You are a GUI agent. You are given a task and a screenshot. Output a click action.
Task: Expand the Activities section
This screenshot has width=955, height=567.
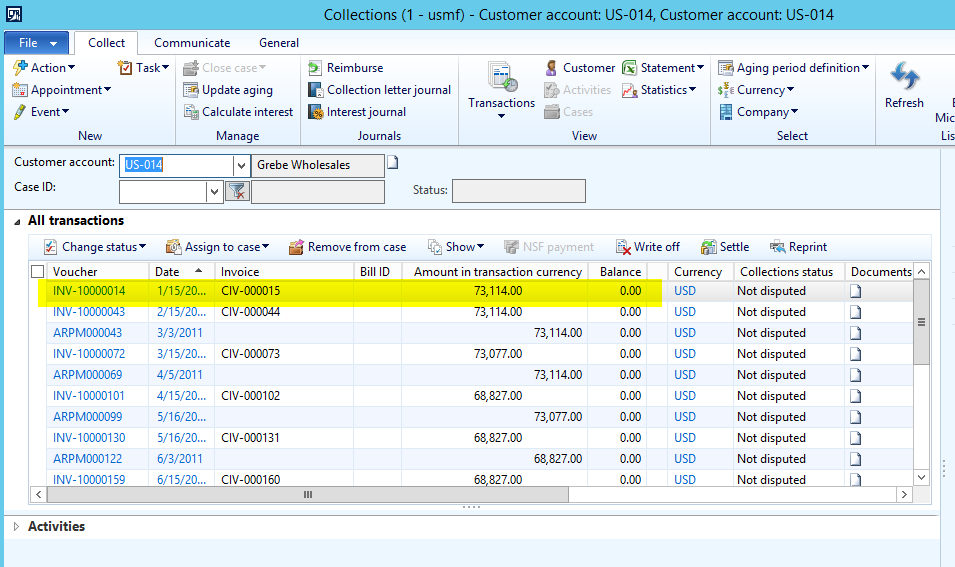coord(17,526)
